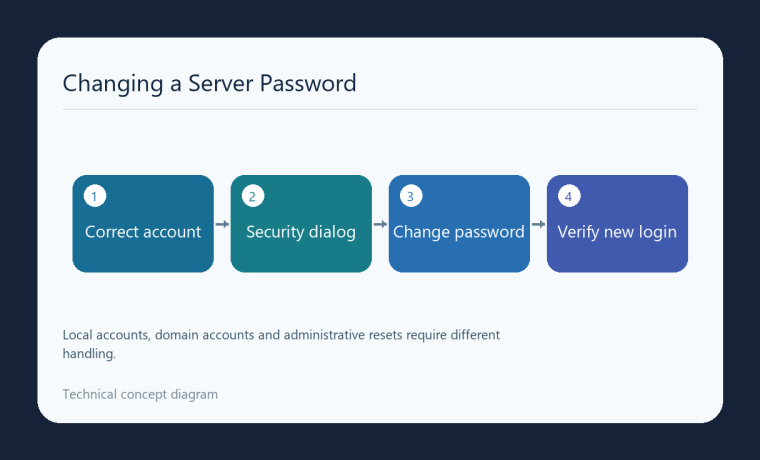
Task: Click the "Verify new login" label text
Action: (617, 232)
